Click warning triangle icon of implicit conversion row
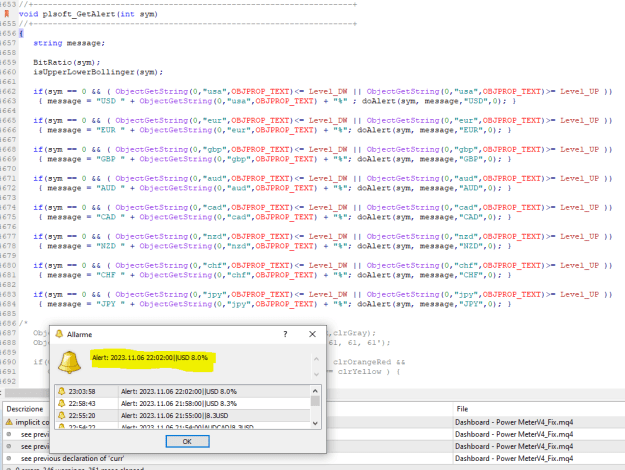Image resolution: width=625 pixels, height=470 pixels. [x=9, y=422]
